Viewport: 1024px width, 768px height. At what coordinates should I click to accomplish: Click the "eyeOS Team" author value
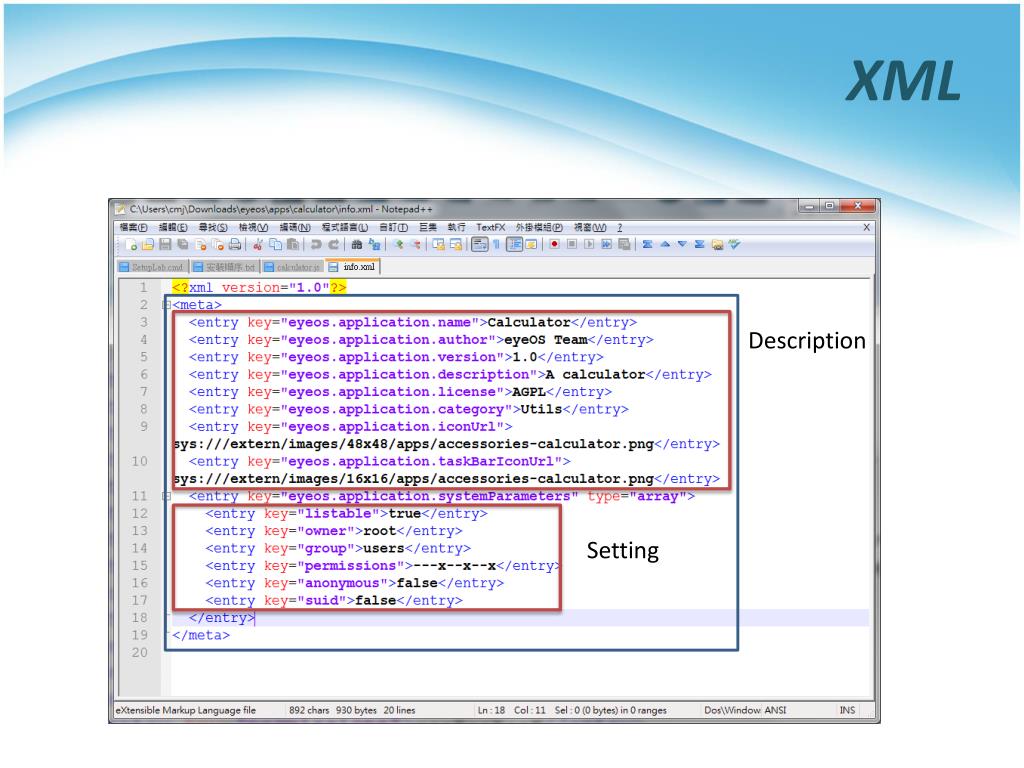(545, 340)
